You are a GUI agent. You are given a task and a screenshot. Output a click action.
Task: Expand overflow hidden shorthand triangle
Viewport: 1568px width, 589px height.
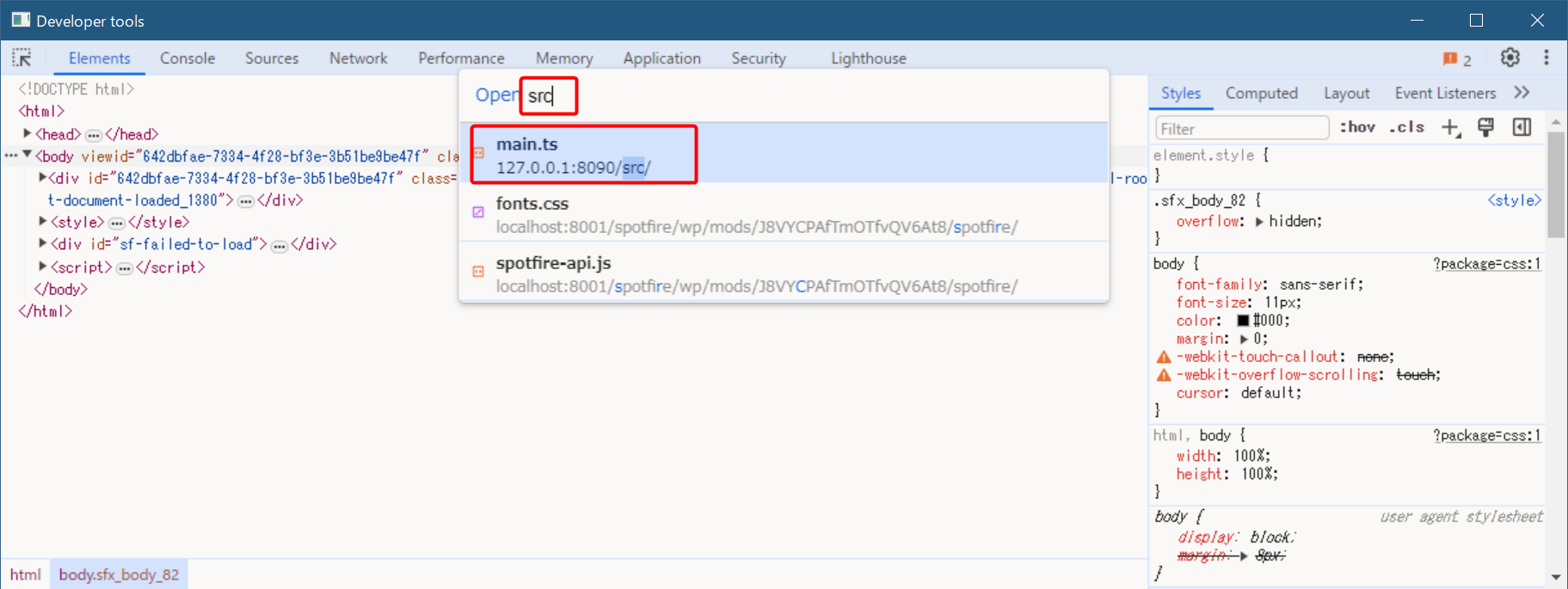(1259, 222)
